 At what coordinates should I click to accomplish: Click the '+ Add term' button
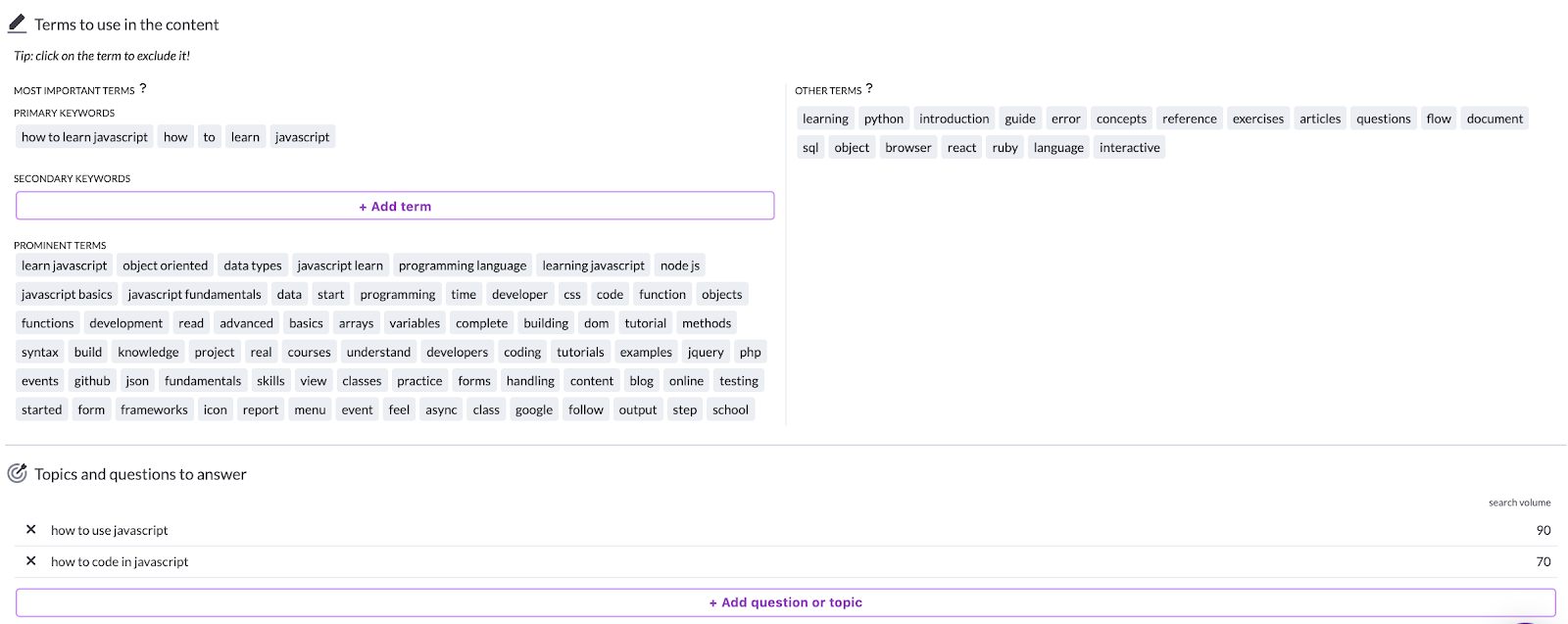click(x=395, y=206)
